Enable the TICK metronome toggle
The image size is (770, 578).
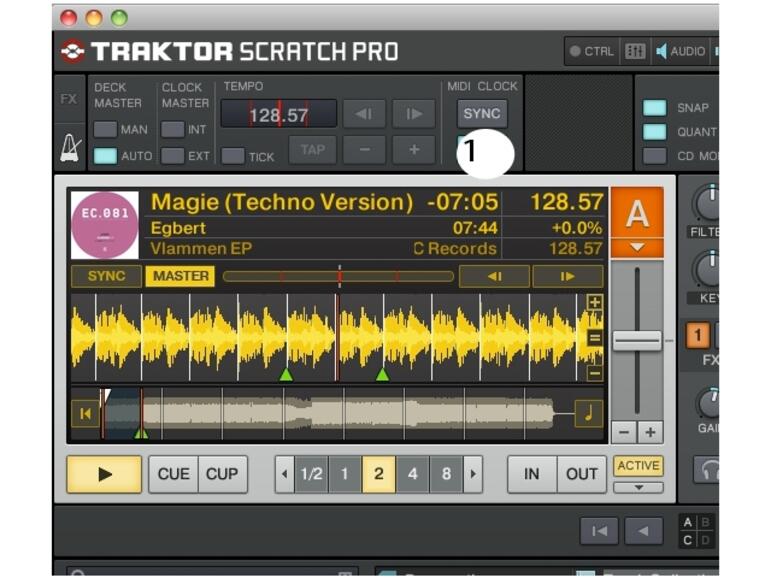point(233,156)
